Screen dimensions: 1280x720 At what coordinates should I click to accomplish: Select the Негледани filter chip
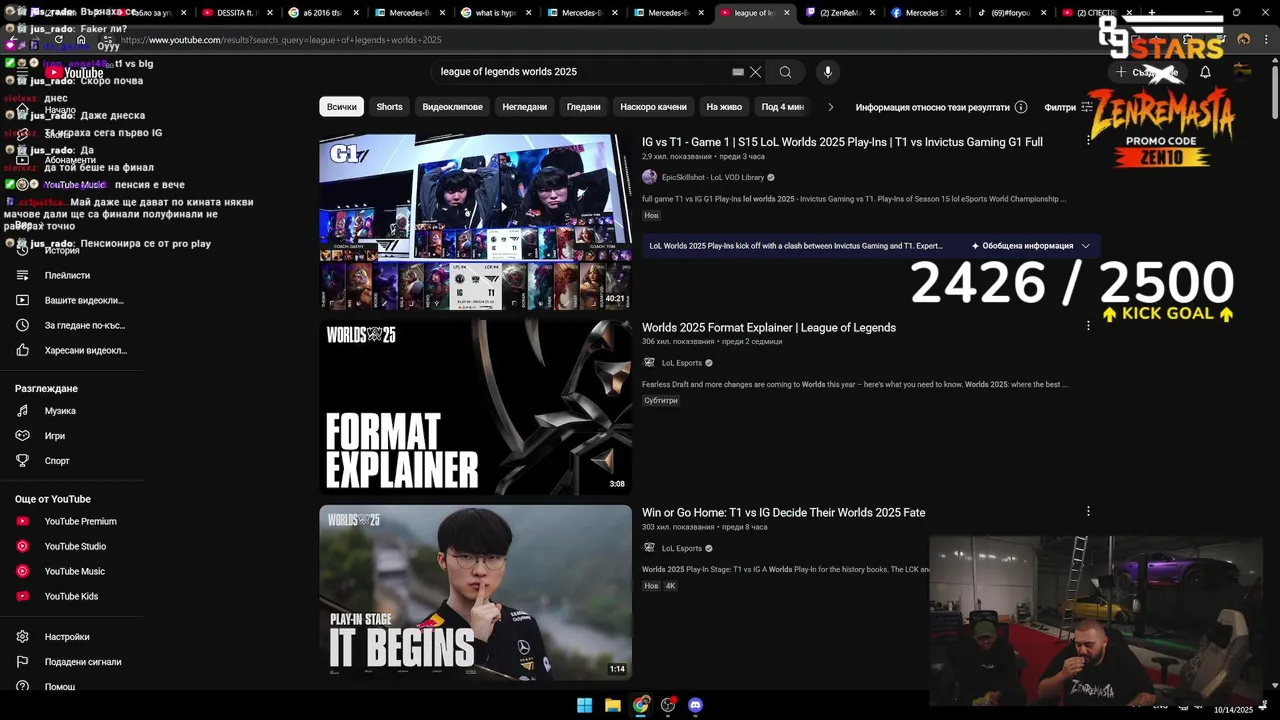525,107
